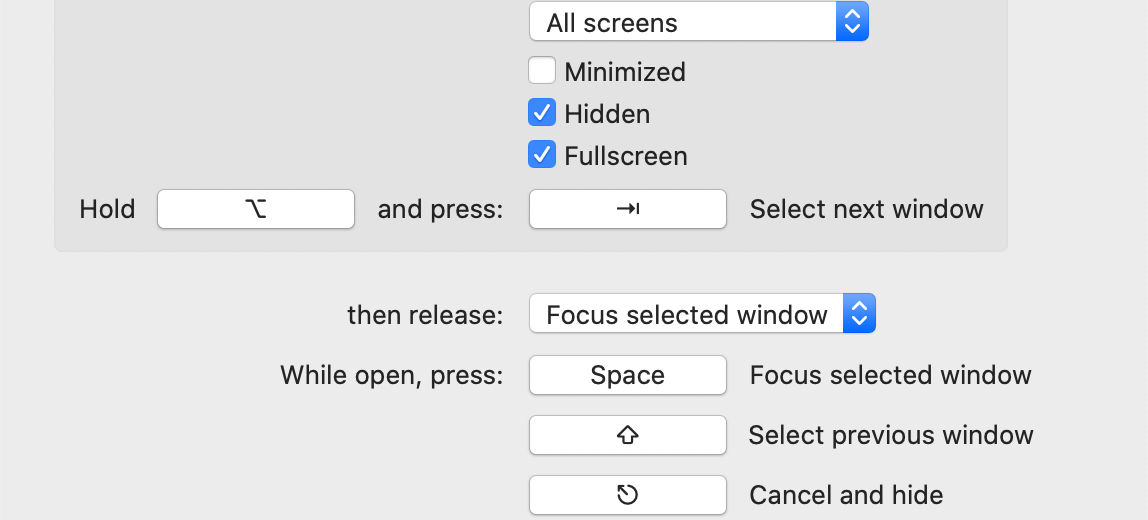
Task: Click the Option key symbol shortcut field
Action: tap(256, 209)
